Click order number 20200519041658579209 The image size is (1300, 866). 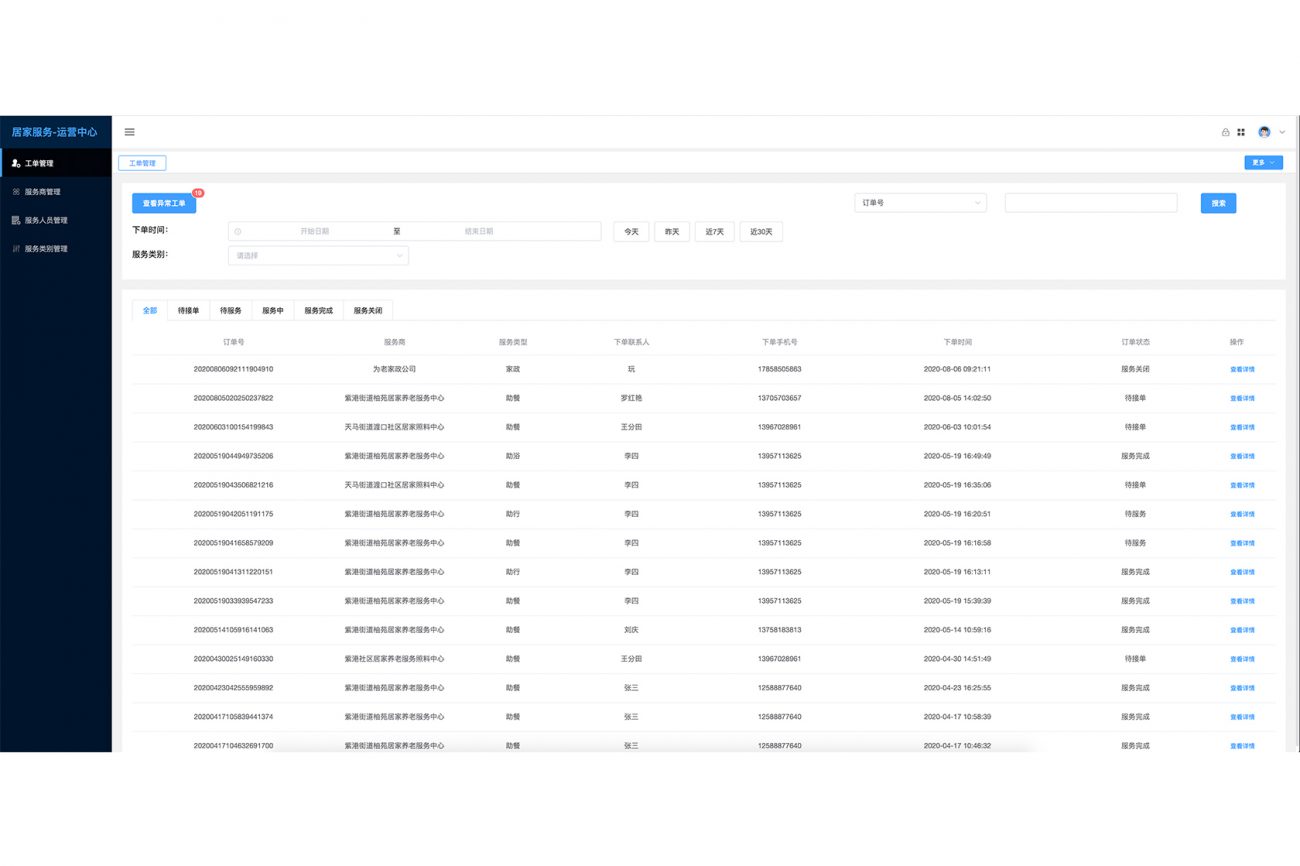click(x=233, y=543)
